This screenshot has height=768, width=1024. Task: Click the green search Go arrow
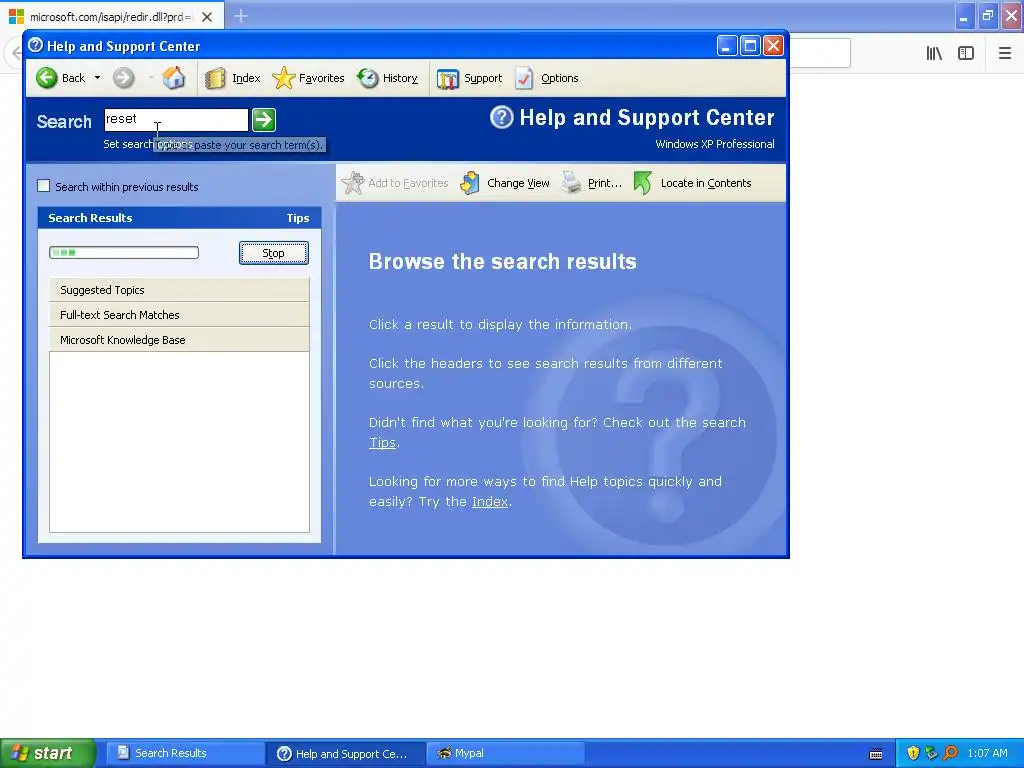pos(264,120)
